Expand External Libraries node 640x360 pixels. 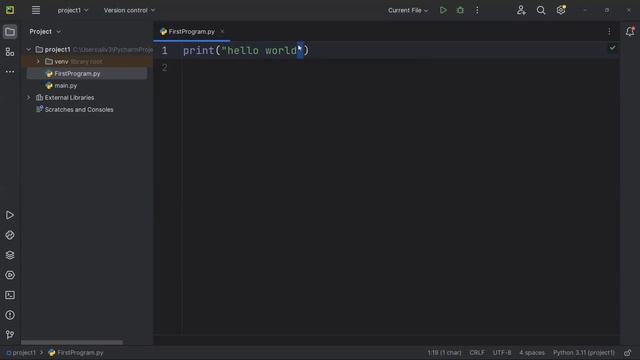tap(29, 98)
